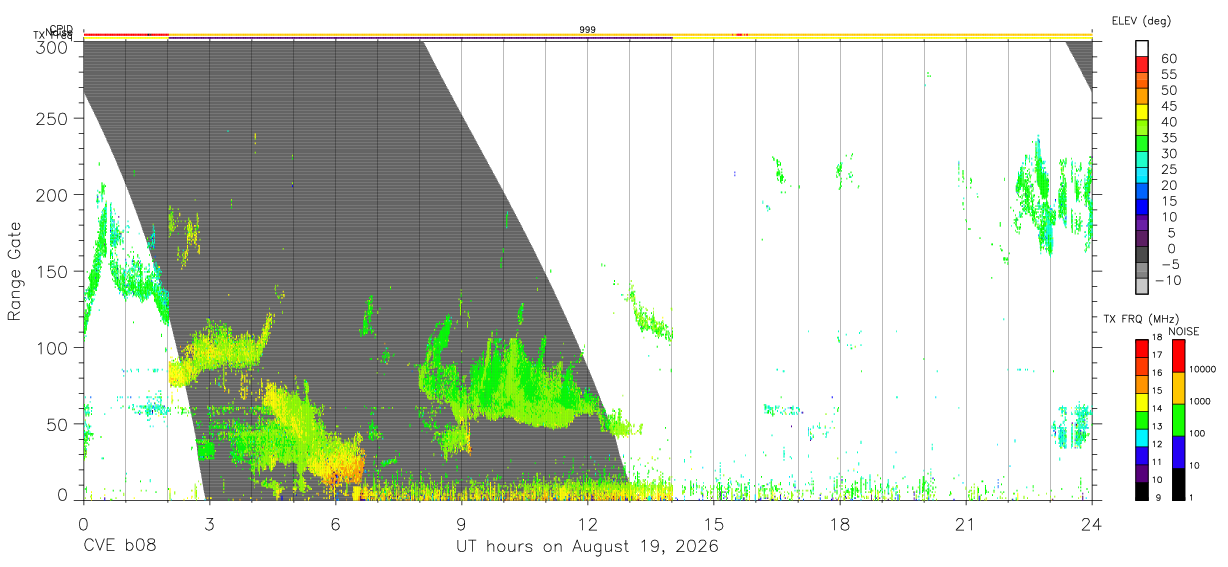Screen dimensions: 1228x567
Task: Click the red strip at top-left above plot
Action: (x=125, y=34)
